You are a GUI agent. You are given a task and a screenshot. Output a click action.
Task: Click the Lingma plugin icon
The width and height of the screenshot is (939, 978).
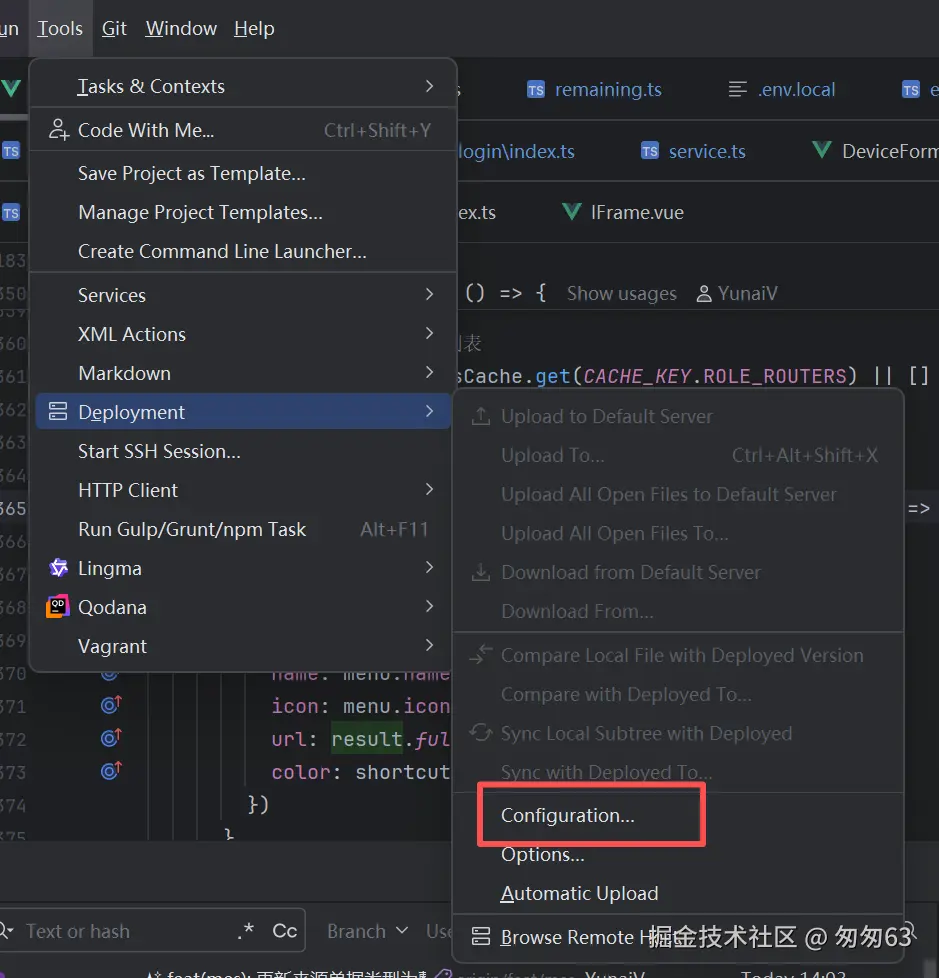pos(59,568)
